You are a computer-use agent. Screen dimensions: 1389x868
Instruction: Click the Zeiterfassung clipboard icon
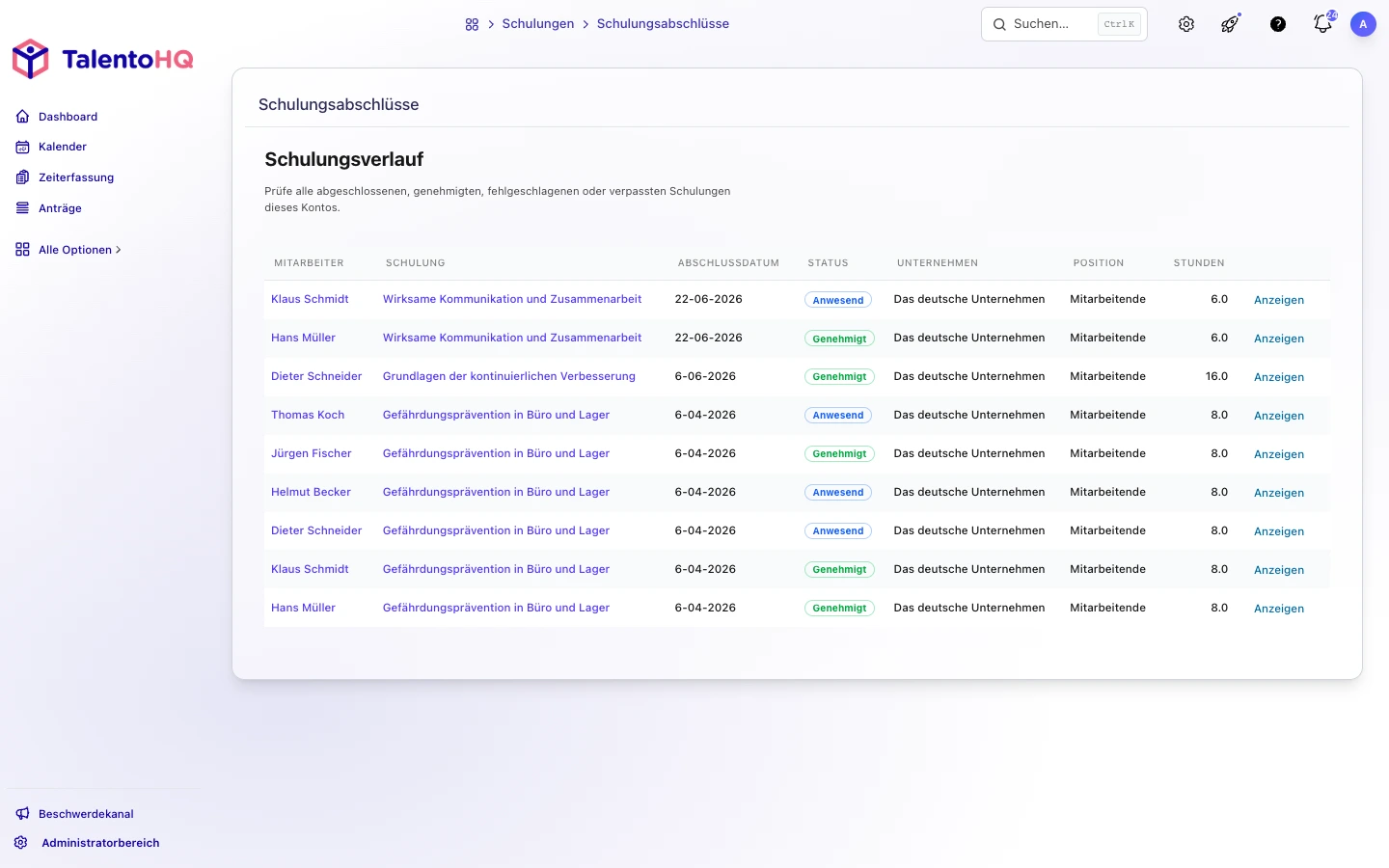click(22, 177)
